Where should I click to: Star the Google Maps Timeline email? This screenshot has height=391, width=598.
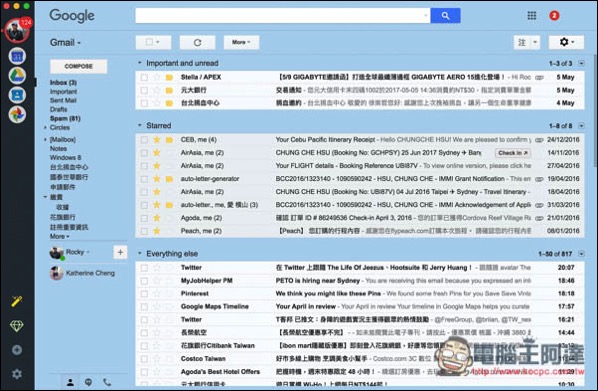[x=156, y=306]
